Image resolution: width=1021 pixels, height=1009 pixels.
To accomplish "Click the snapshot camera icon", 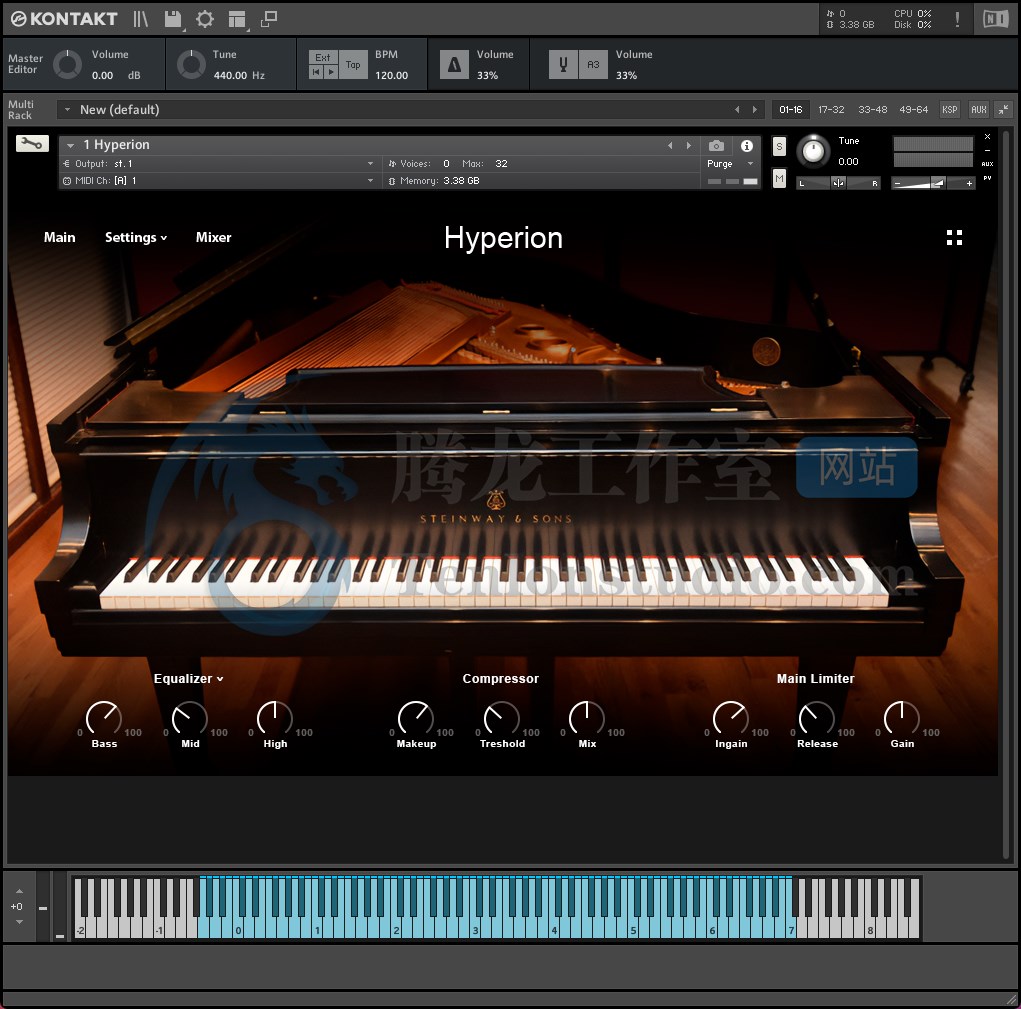I will tap(716, 146).
